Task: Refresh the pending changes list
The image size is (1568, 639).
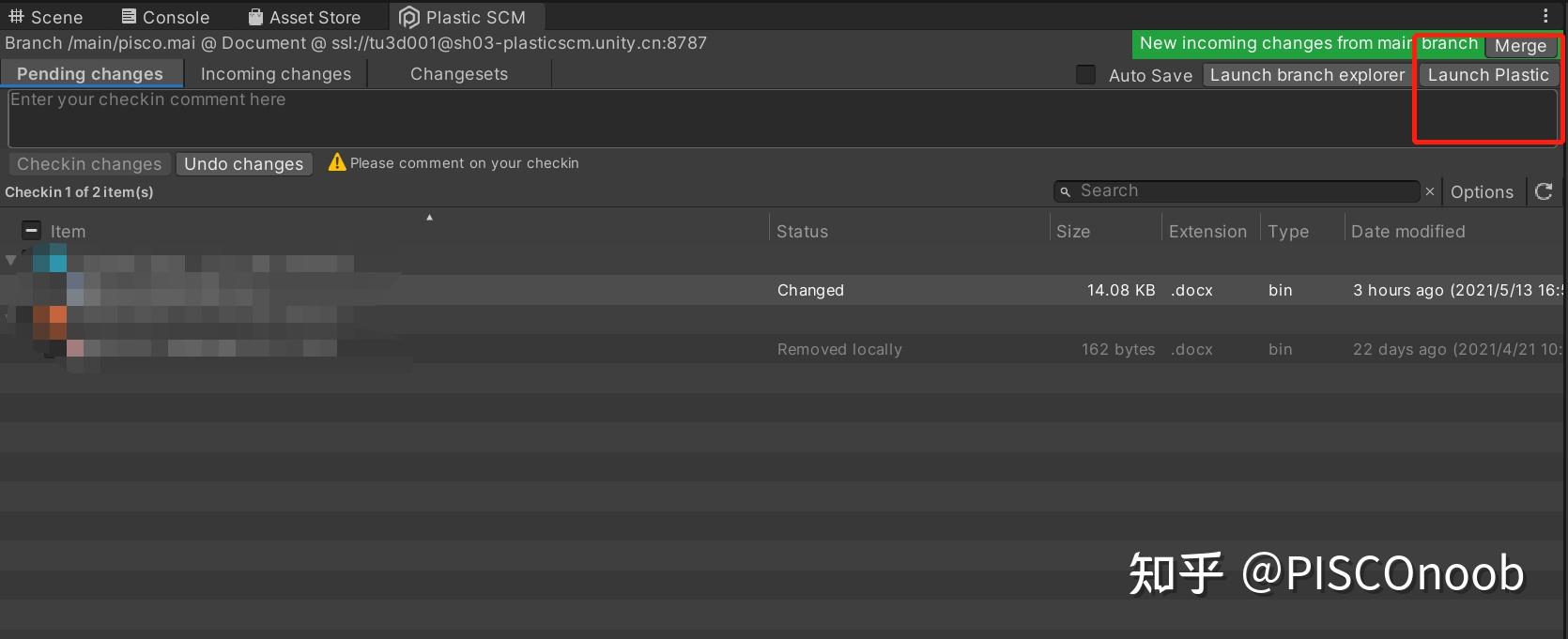Action: pyautogui.click(x=1544, y=190)
